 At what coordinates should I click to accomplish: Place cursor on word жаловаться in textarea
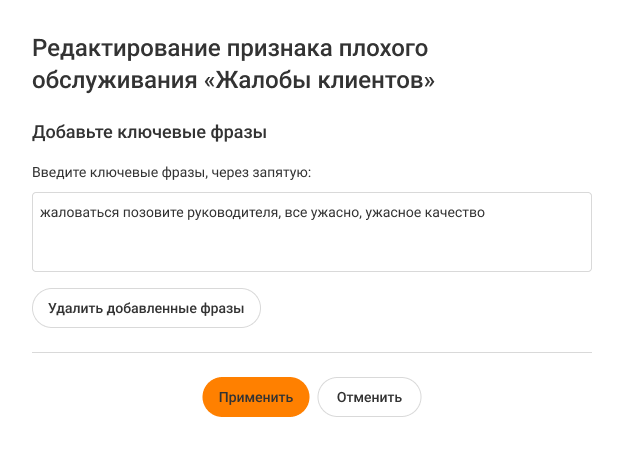tap(75, 213)
